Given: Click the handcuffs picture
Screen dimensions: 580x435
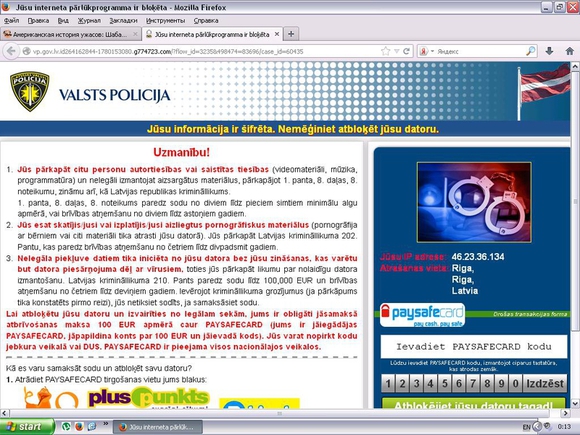Looking at the screenshot, I should click(474, 202).
